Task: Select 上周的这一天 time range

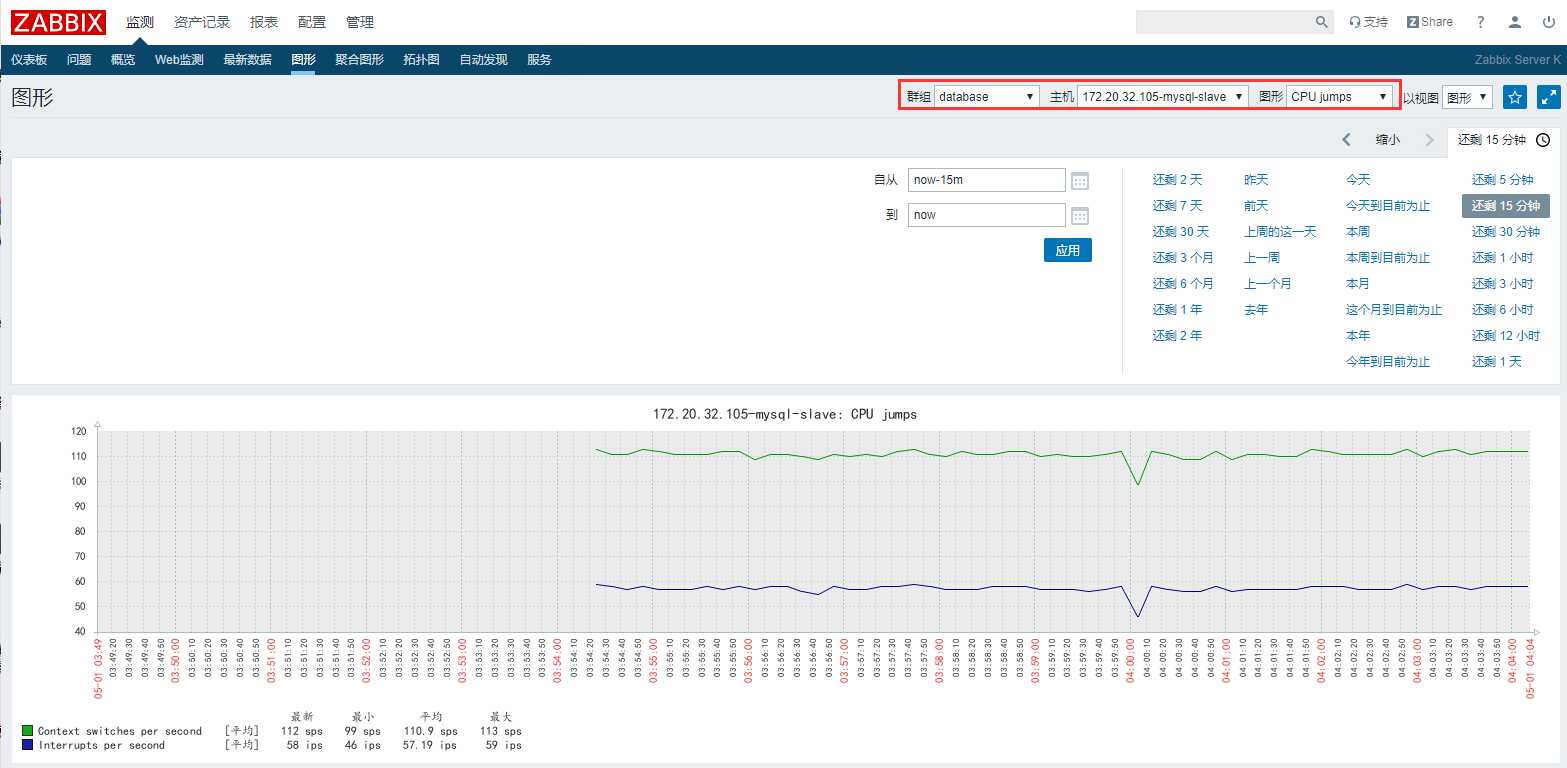Action: click(x=1280, y=232)
